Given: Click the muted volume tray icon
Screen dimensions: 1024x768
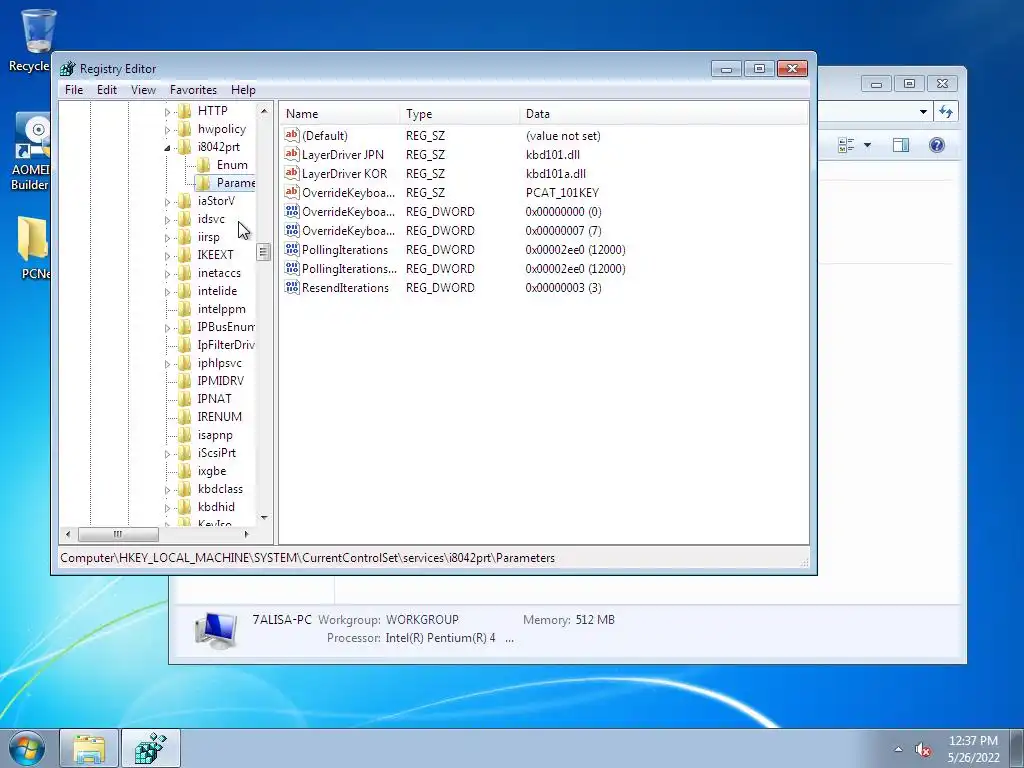Looking at the screenshot, I should coord(923,750).
